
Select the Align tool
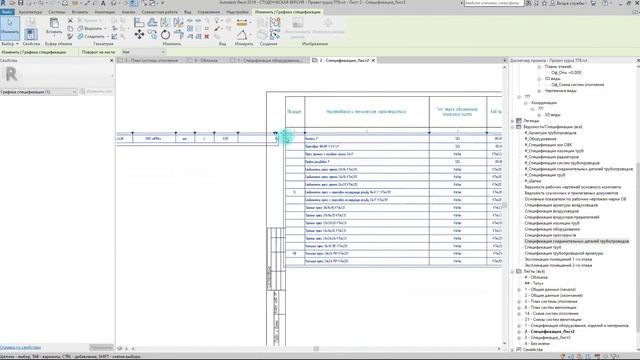coord(139,22)
